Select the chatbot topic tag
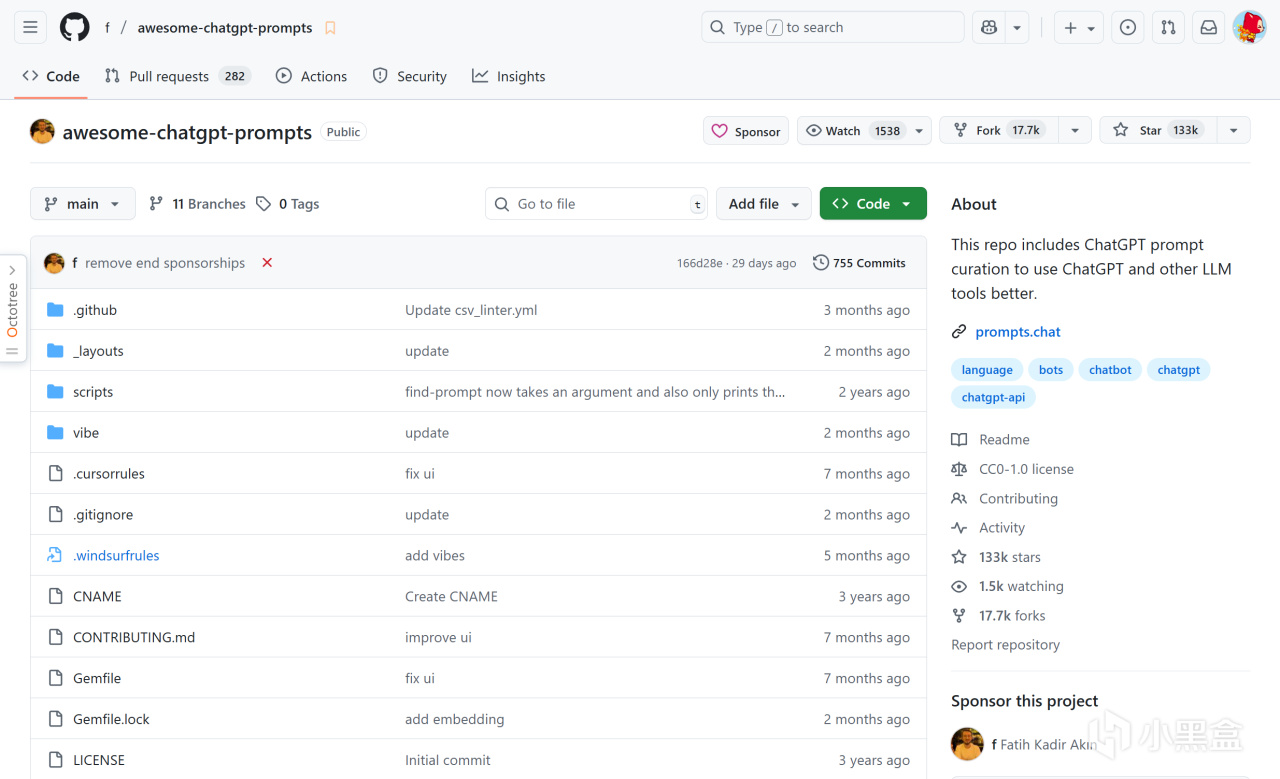Screen dimensions: 1280x779 (1110, 370)
